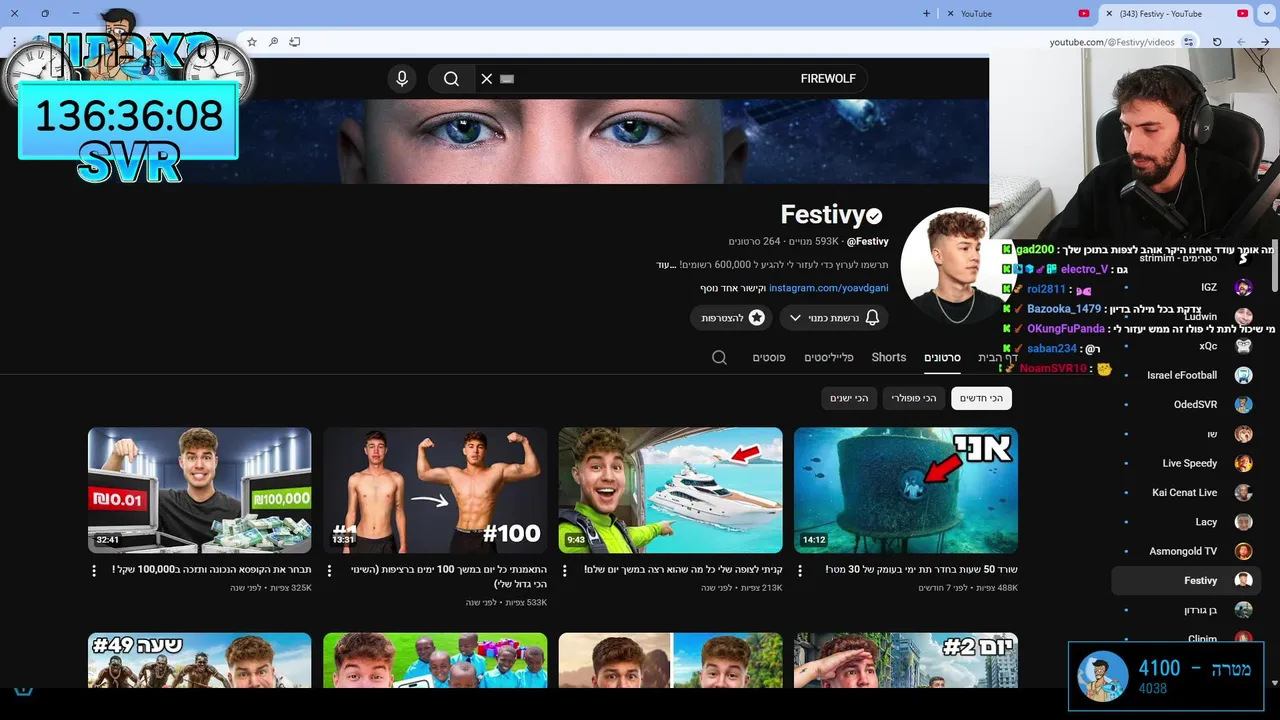Open options menu for the 100,000 שקל video

point(94,570)
